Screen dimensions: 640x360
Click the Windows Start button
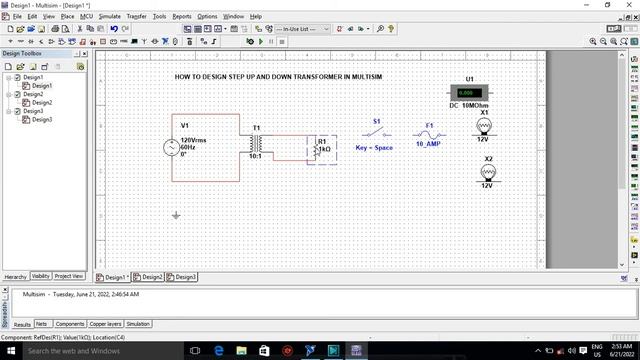11,351
